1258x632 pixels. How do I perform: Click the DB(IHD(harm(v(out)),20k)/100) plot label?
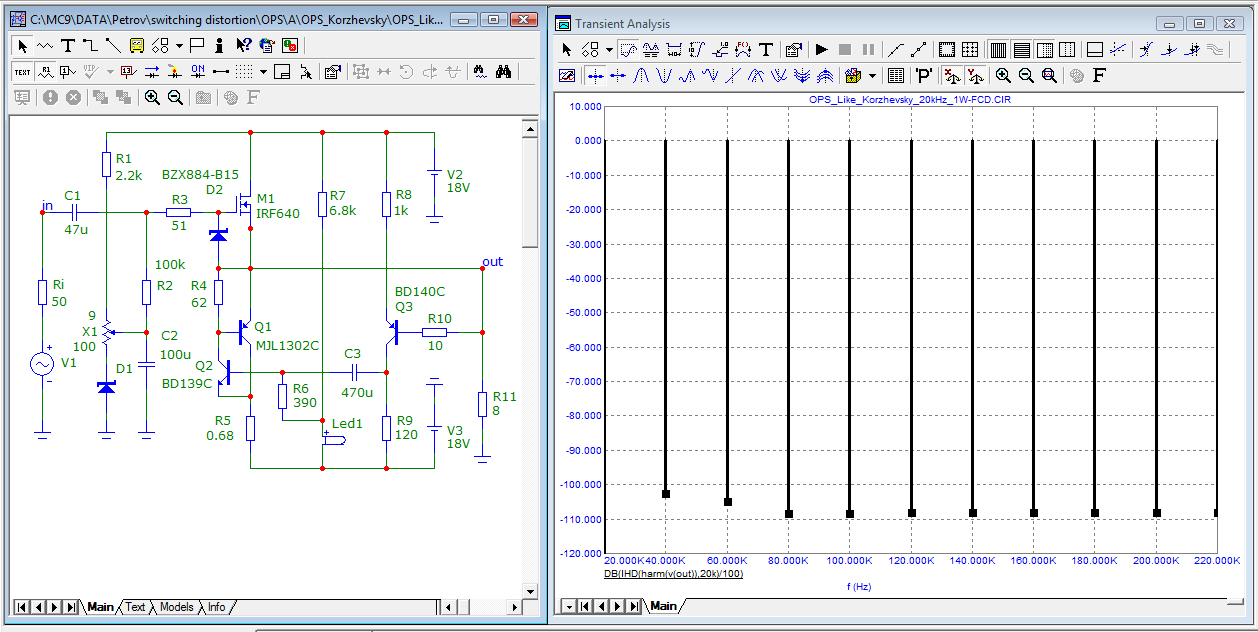click(x=673, y=574)
